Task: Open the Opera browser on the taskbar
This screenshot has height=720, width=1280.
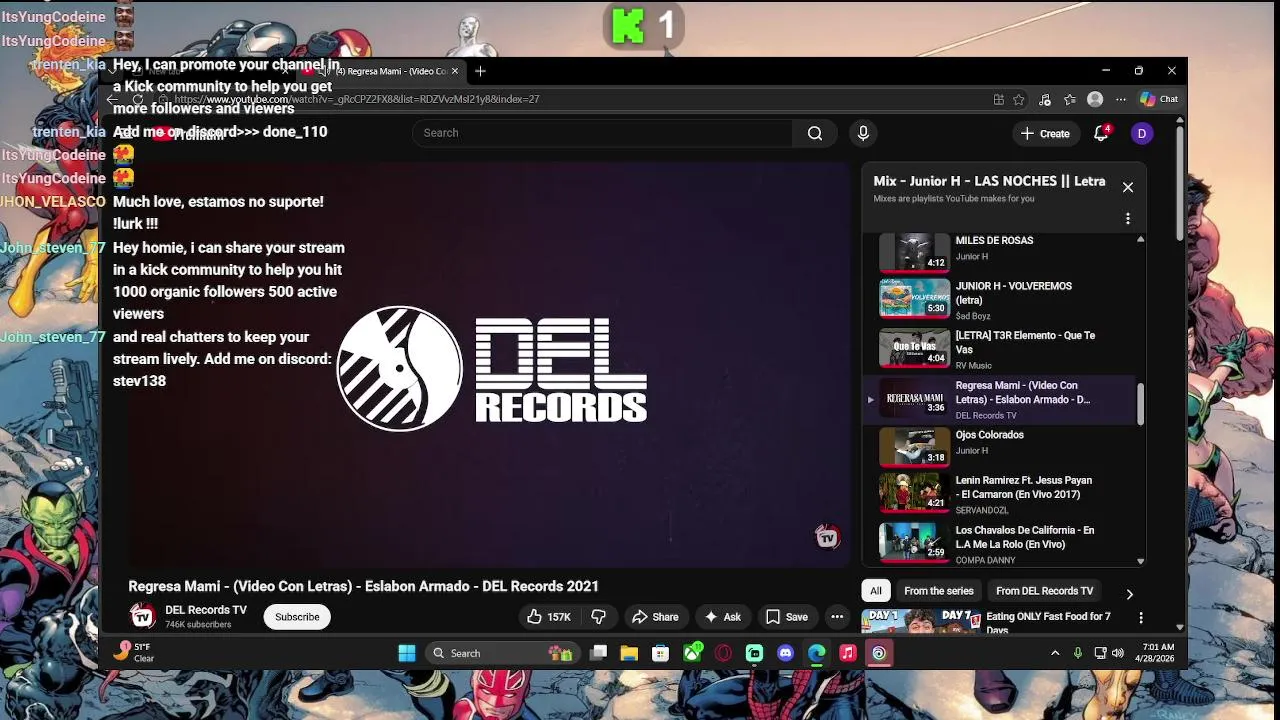Action: tap(723, 653)
